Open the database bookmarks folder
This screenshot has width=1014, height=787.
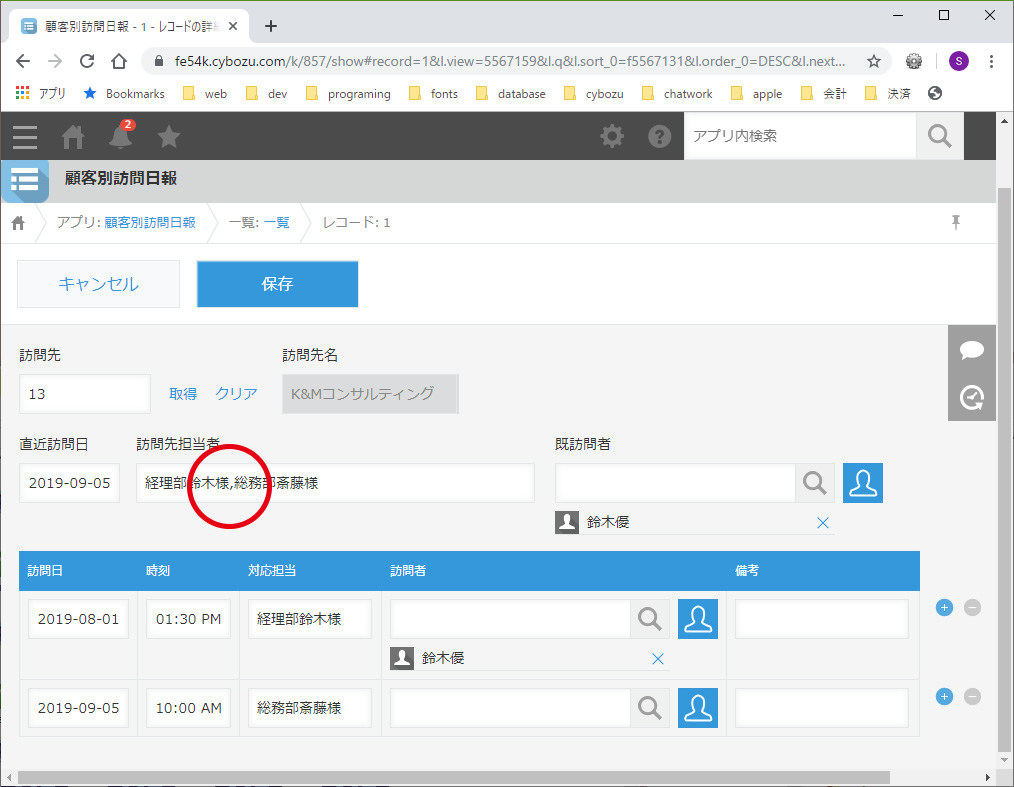[x=511, y=94]
